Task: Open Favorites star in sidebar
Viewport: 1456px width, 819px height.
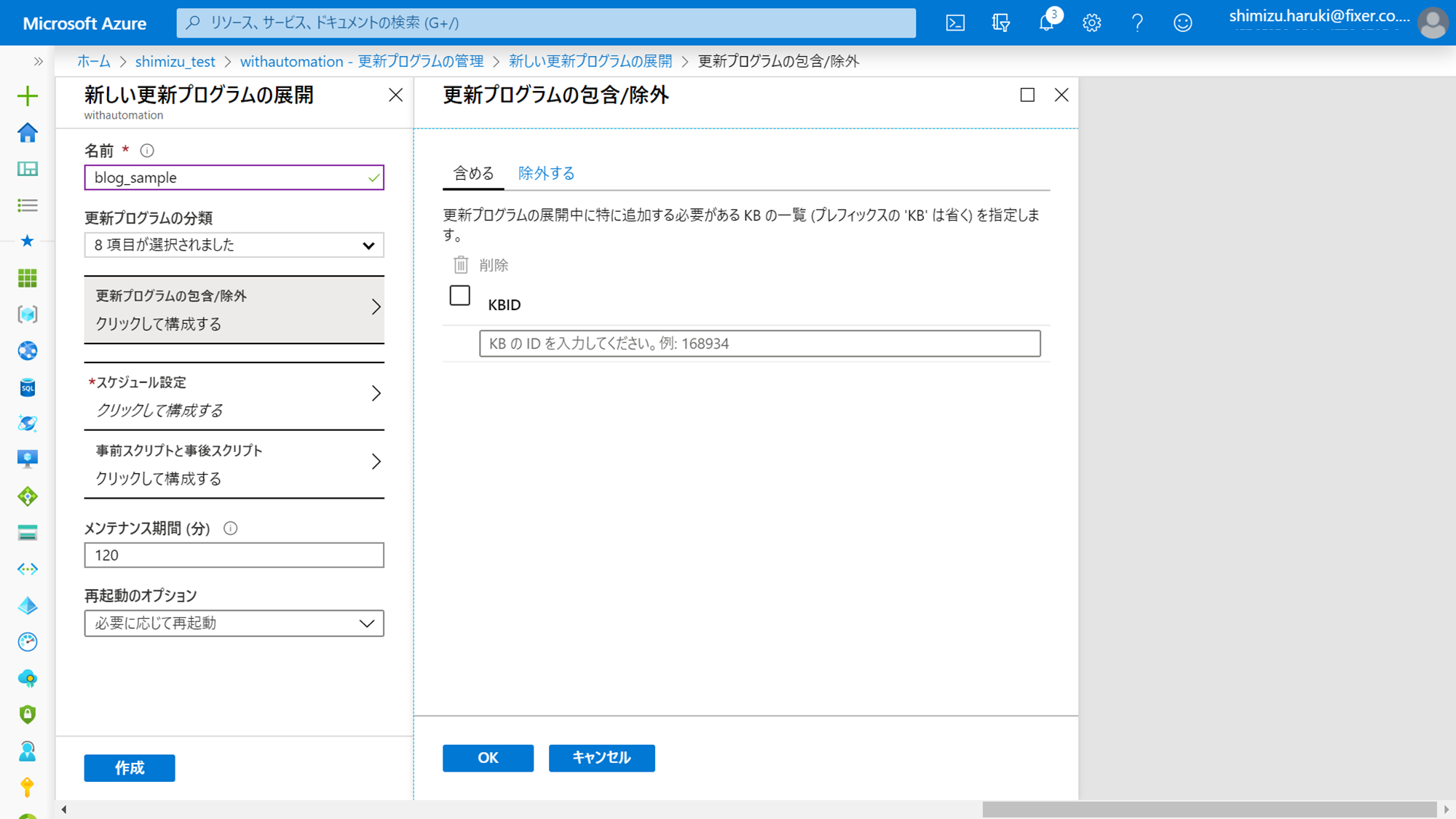Action: pos(28,241)
